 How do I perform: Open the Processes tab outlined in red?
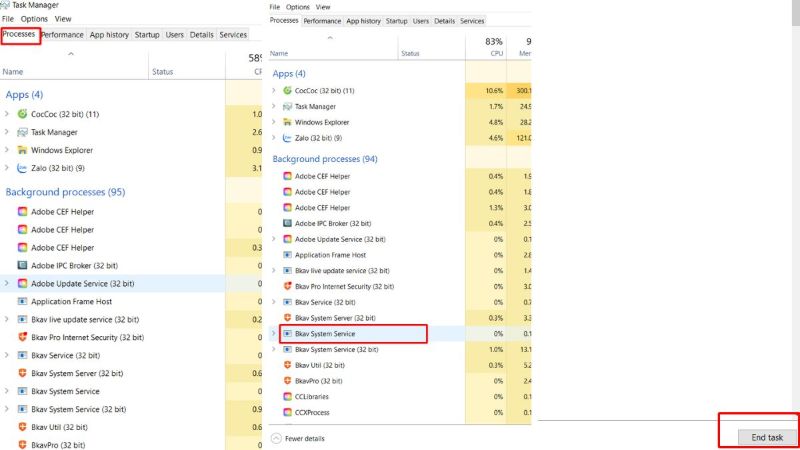point(20,35)
